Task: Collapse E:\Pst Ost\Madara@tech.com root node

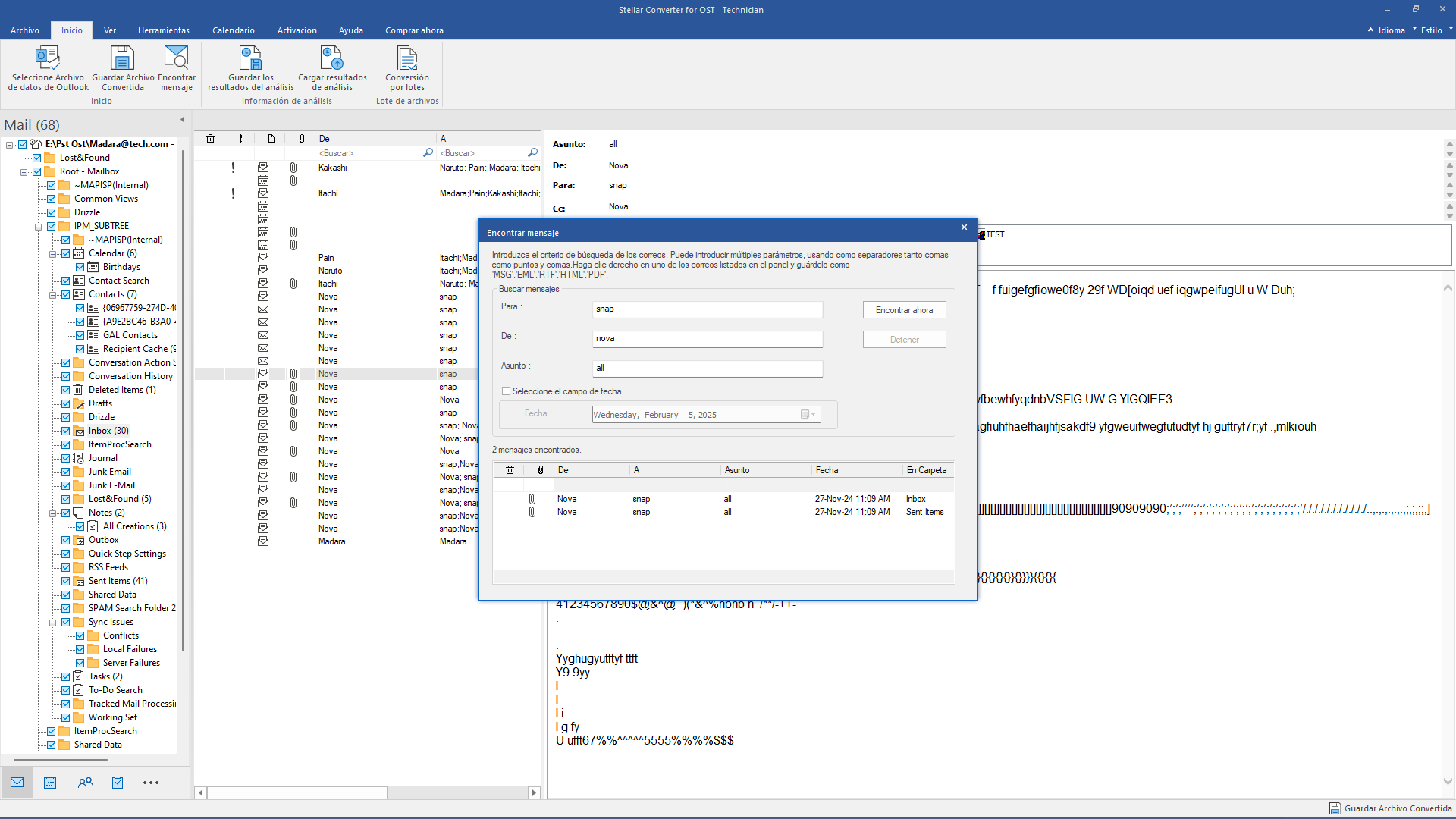Action: [10, 144]
